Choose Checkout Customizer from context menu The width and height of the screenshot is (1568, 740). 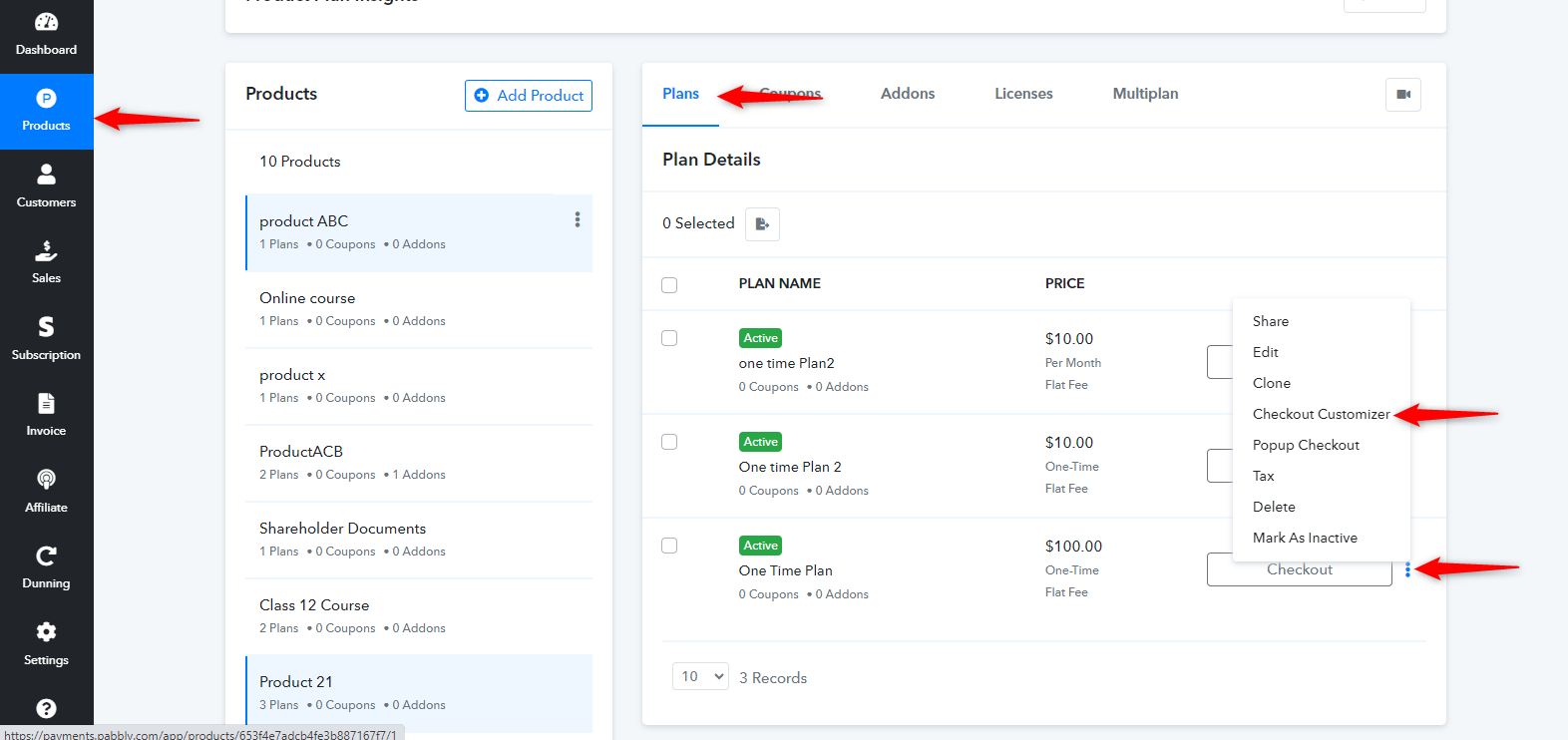[1321, 414]
